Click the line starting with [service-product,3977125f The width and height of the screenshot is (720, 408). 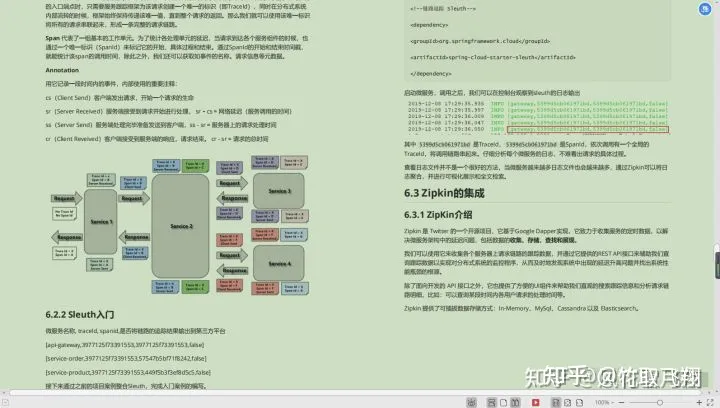click(128, 372)
